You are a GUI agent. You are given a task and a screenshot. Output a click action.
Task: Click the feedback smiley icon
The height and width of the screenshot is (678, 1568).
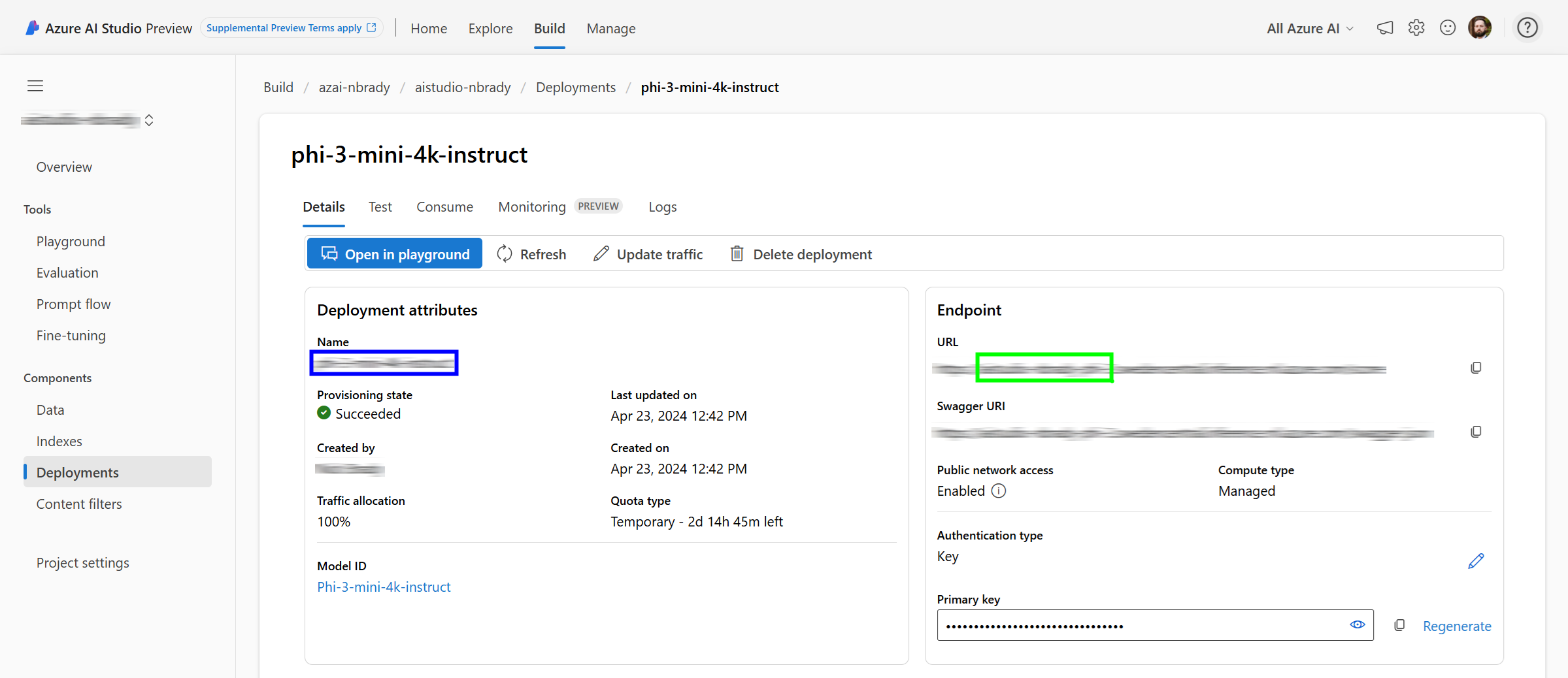(x=1448, y=28)
